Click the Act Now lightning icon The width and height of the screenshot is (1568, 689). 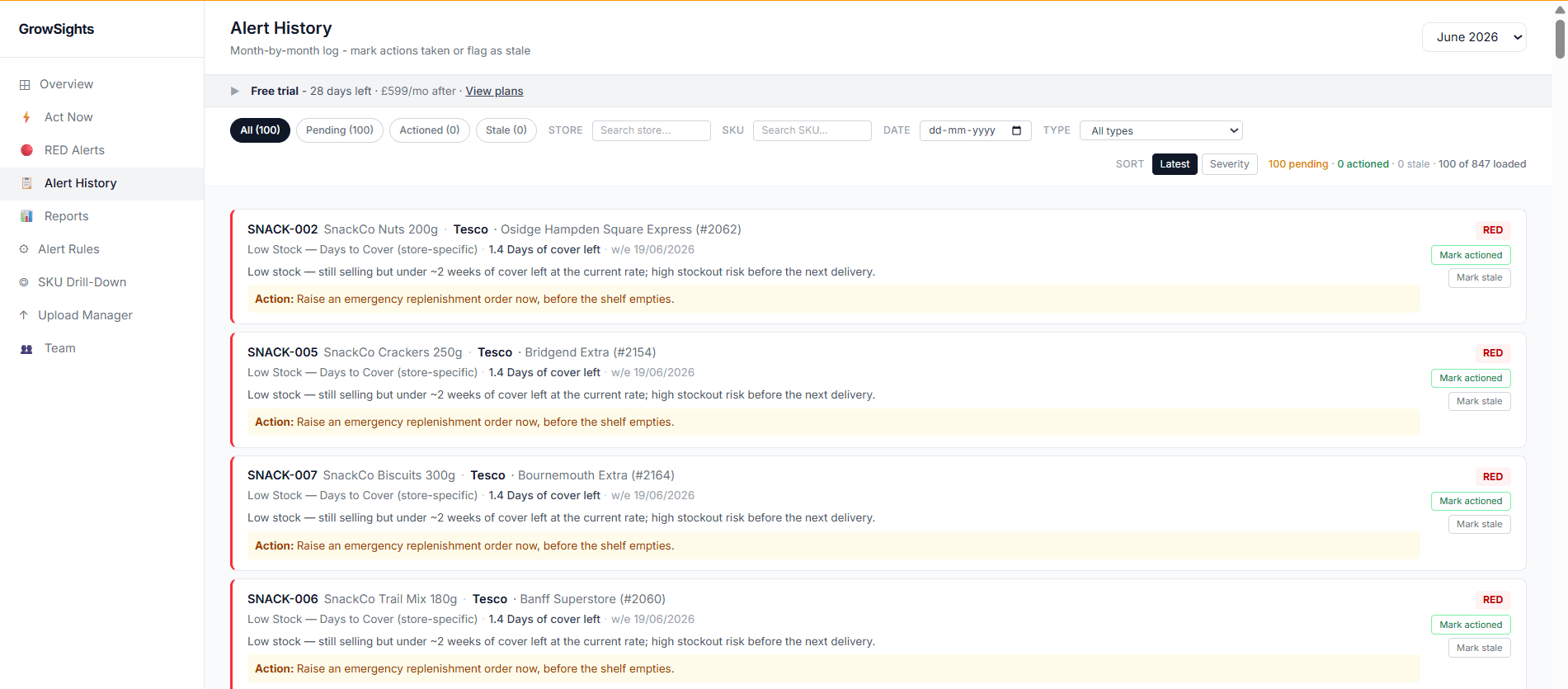click(26, 117)
